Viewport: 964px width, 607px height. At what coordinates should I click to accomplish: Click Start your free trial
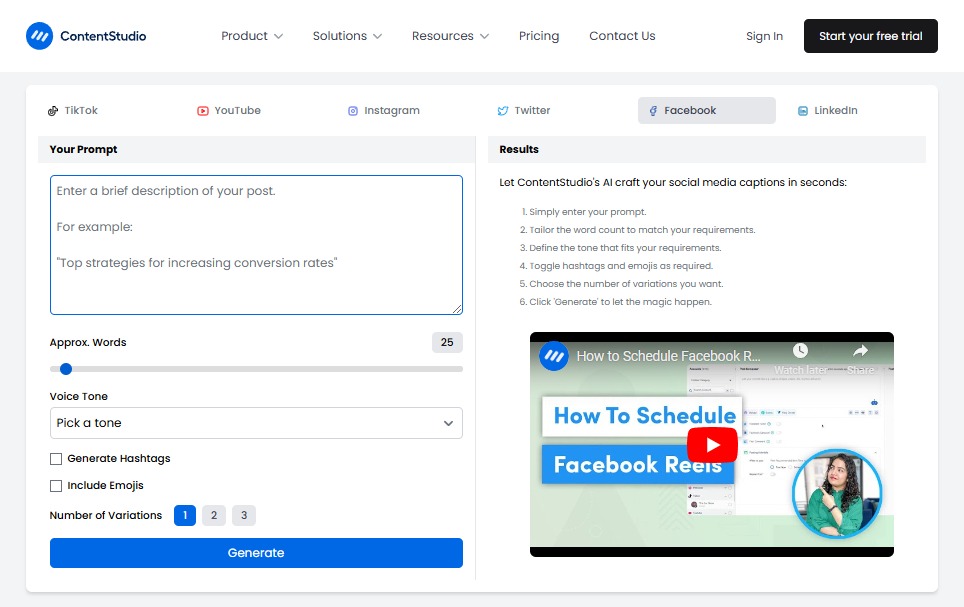tap(870, 36)
